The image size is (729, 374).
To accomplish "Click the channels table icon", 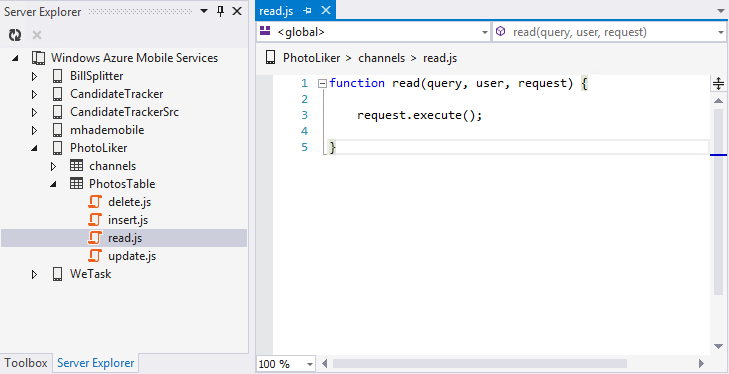I will [76, 166].
